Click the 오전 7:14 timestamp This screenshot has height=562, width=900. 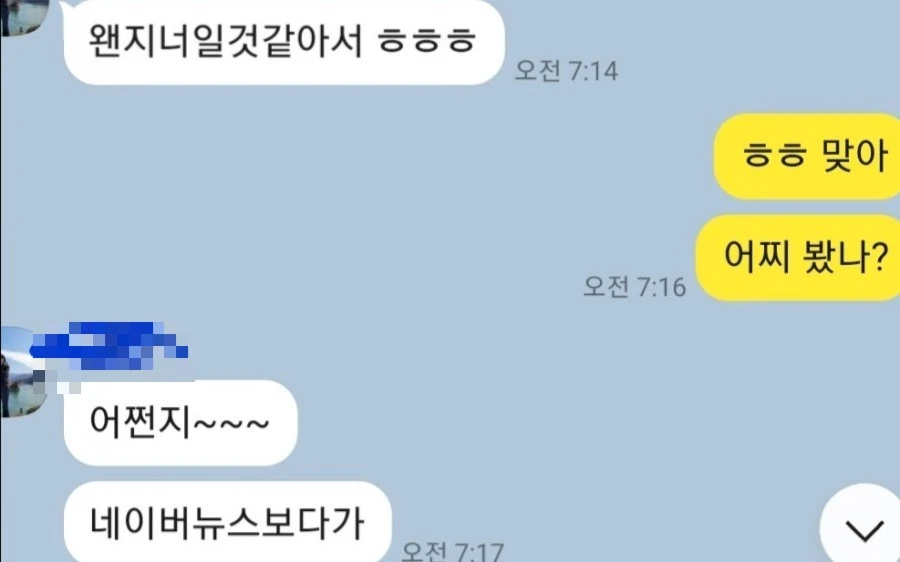566,71
